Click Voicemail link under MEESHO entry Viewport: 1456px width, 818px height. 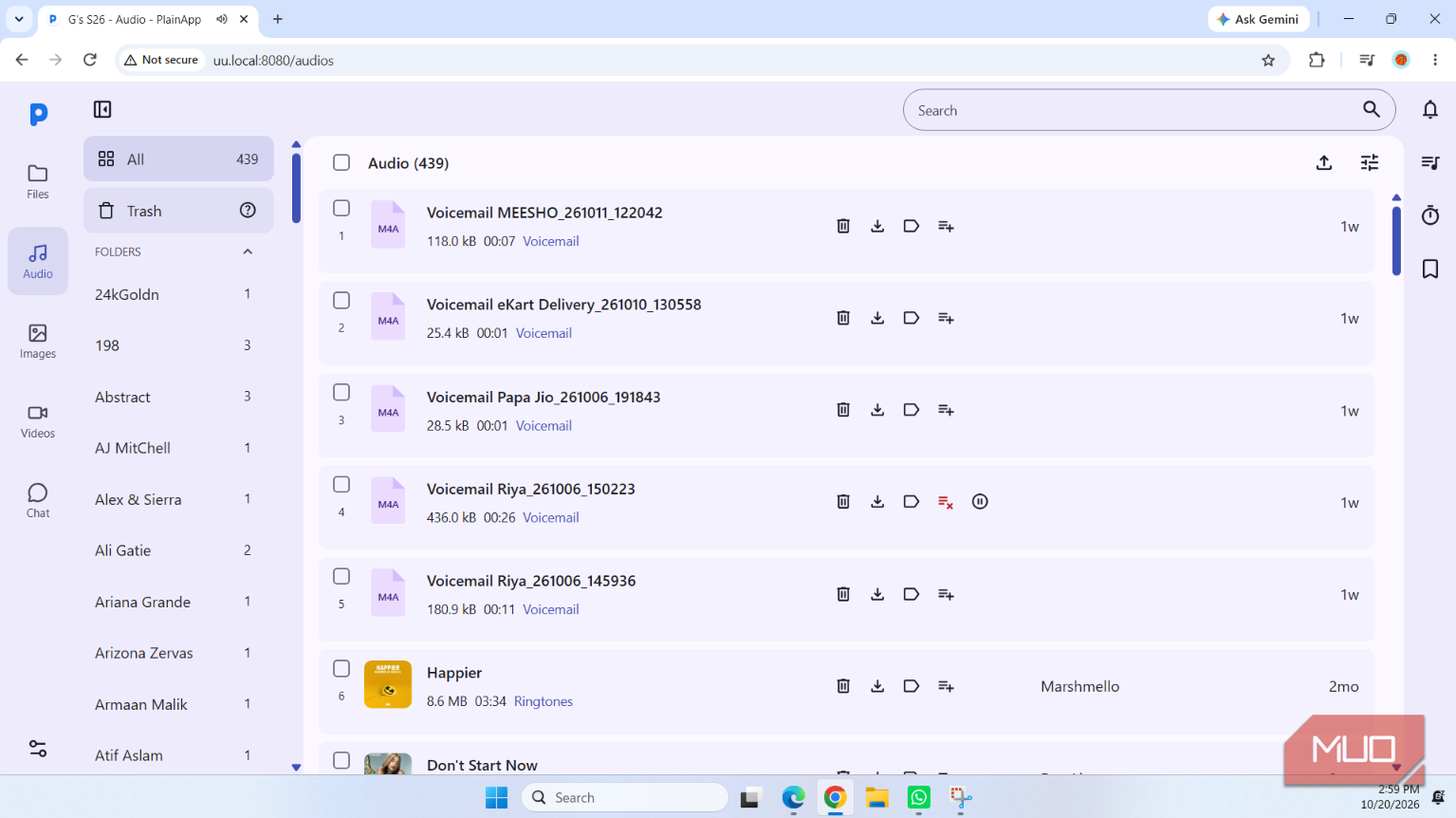(x=551, y=241)
